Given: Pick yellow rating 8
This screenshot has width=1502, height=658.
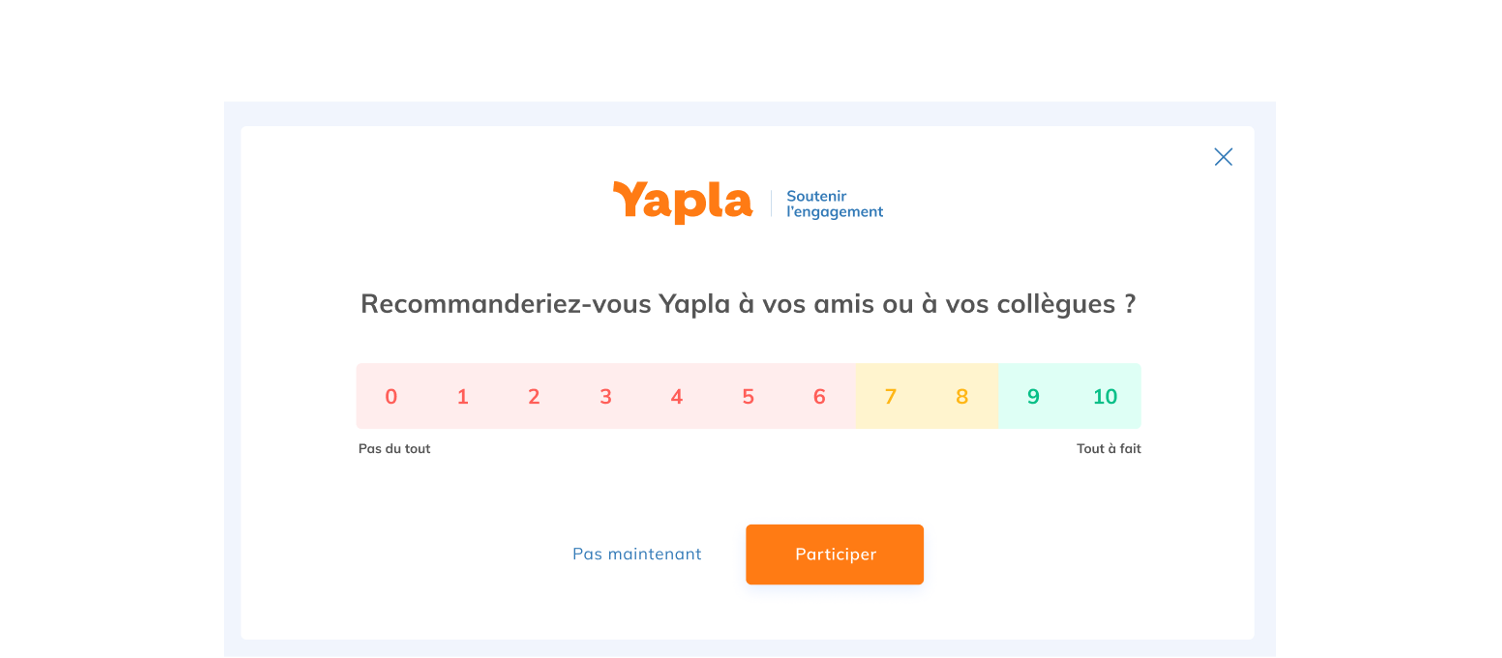Looking at the screenshot, I should [962, 396].
